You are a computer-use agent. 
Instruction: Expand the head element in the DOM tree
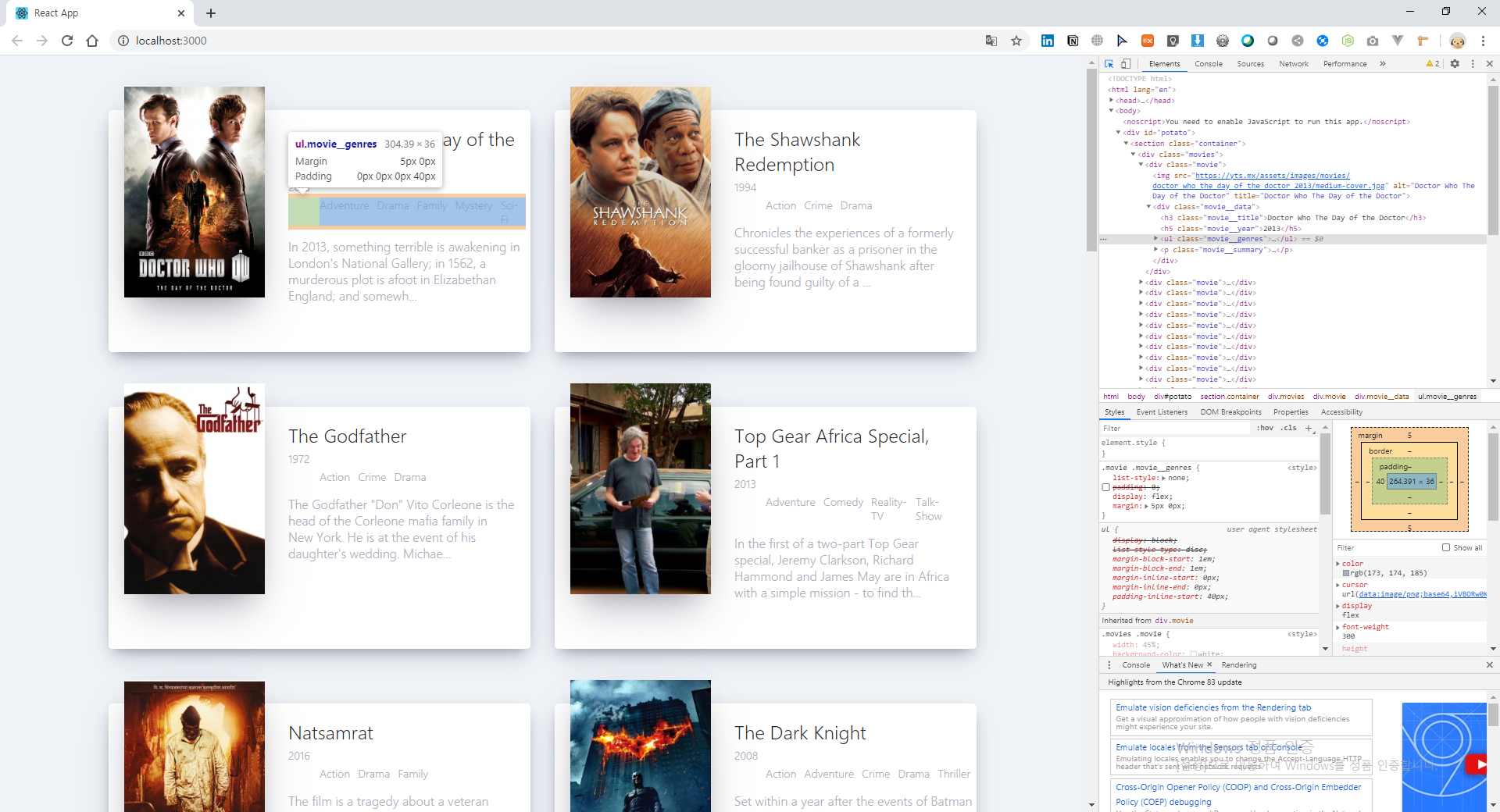(x=1111, y=101)
